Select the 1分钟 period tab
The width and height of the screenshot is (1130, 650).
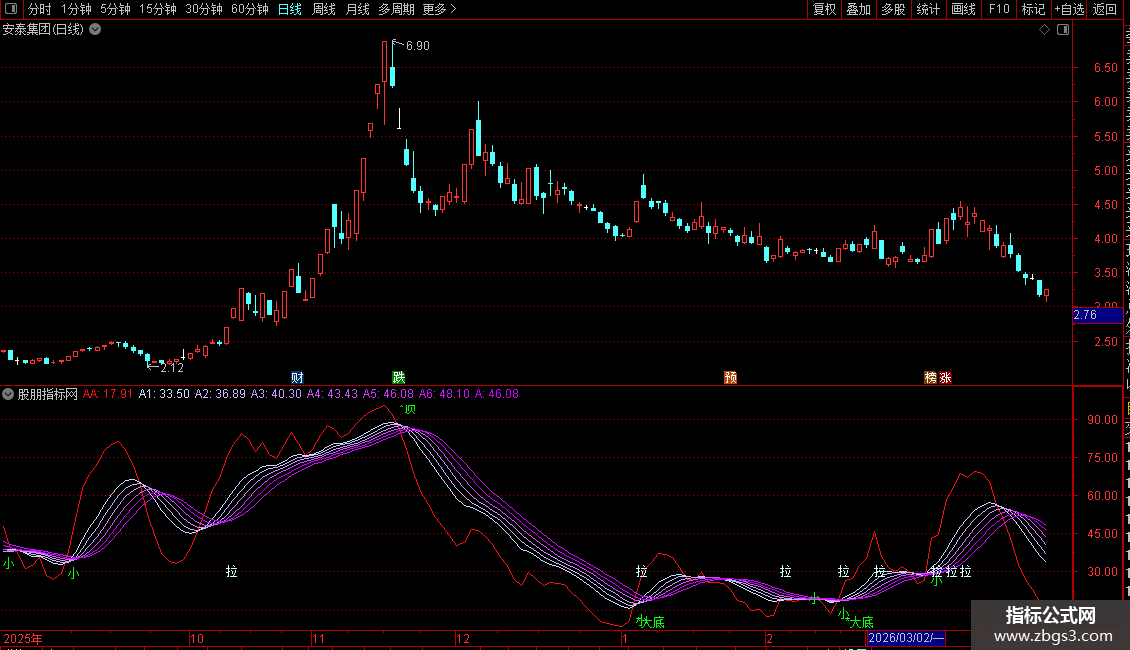[x=76, y=9]
